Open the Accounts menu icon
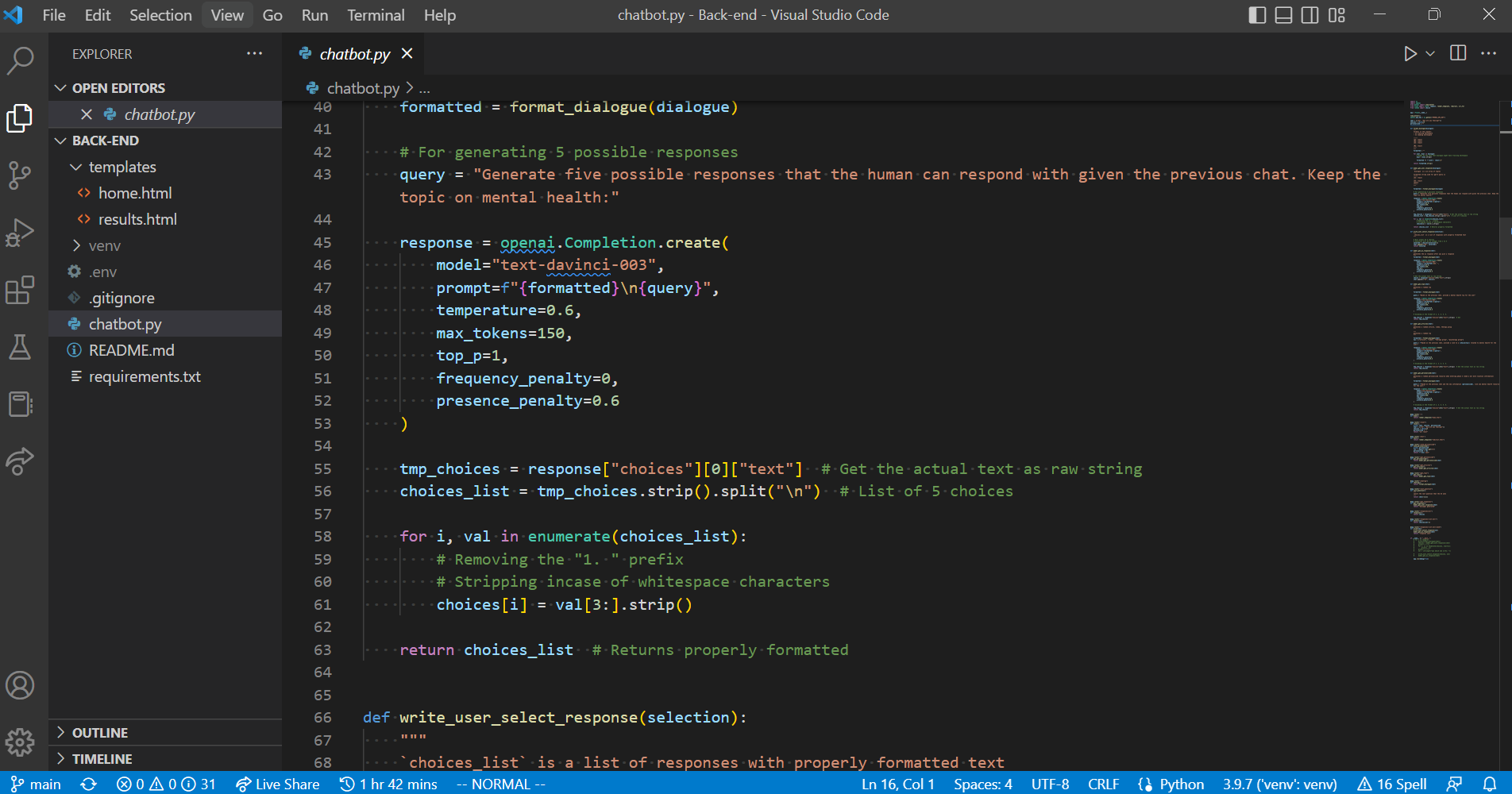This screenshot has height=794, width=1512. [20, 685]
